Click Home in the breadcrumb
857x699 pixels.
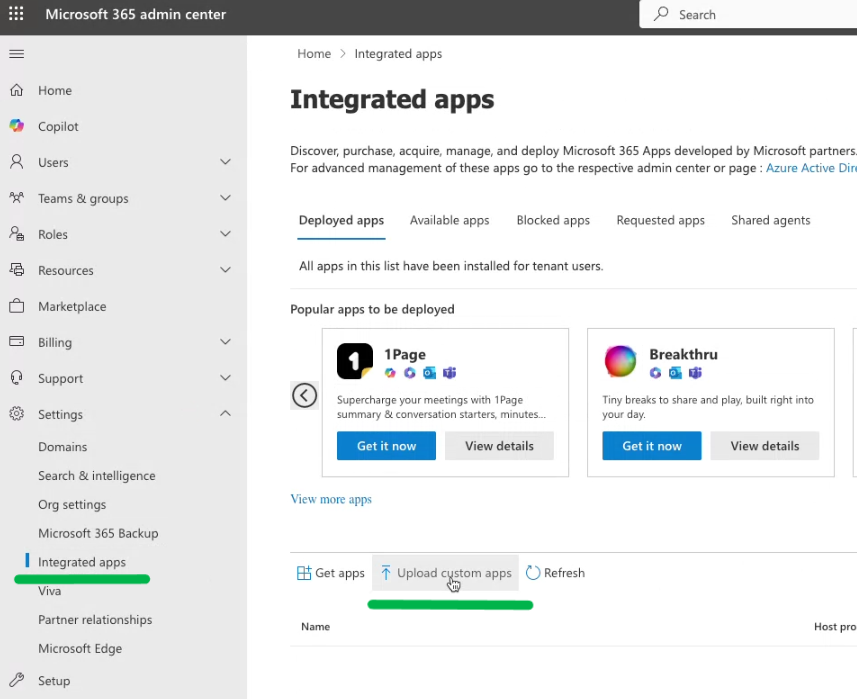314,54
